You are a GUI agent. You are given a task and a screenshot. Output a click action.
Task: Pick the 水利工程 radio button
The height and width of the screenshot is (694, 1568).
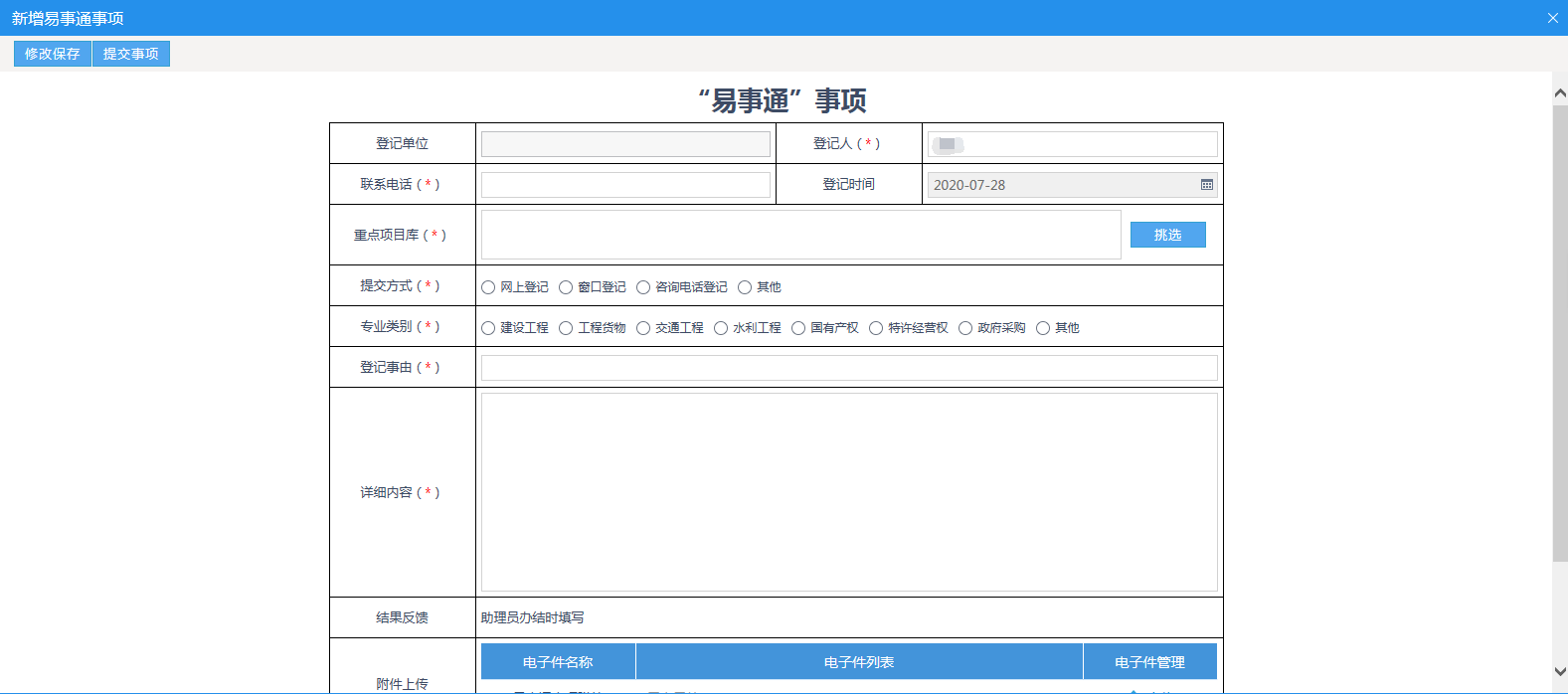click(x=721, y=328)
